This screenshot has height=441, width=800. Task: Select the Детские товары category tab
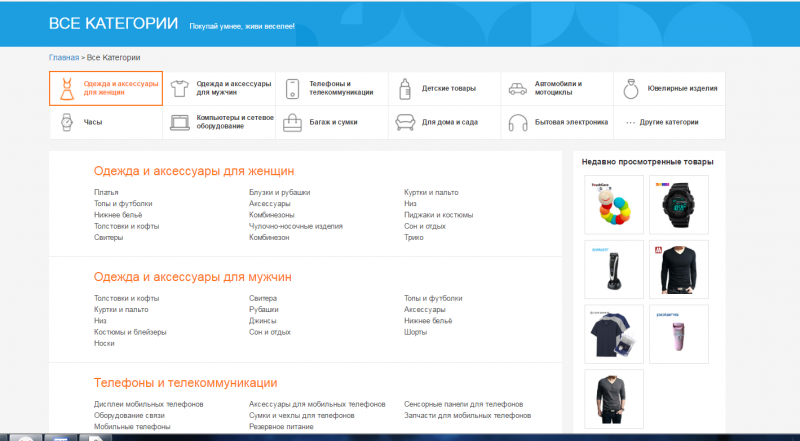[x=444, y=88]
